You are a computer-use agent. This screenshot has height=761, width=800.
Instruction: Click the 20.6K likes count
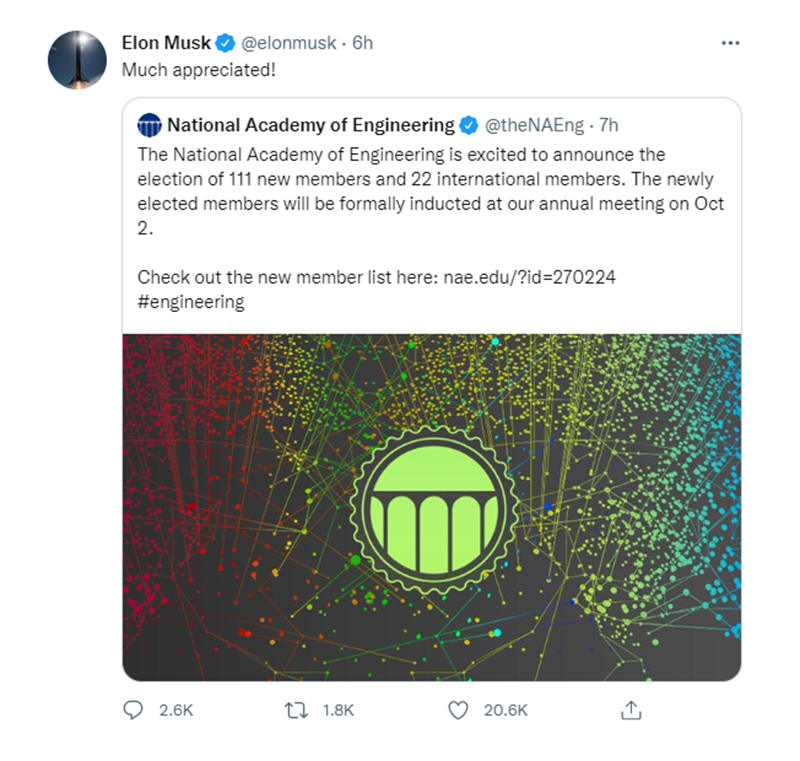coord(505,710)
